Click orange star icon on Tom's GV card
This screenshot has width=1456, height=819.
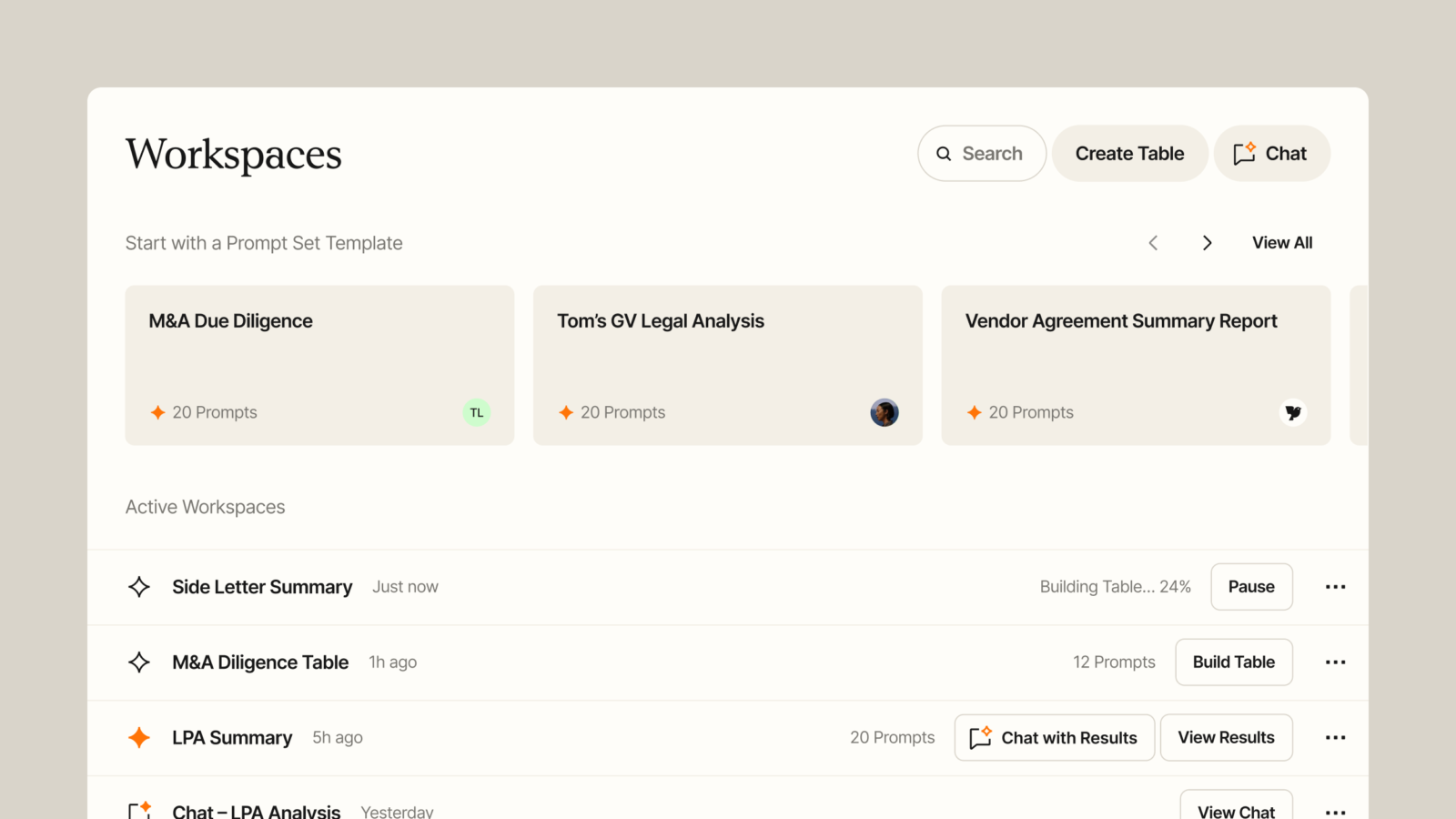pos(566,412)
